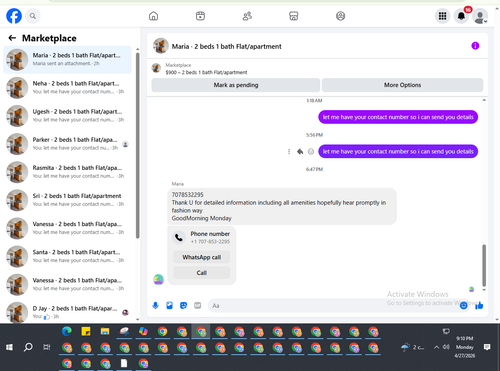This screenshot has height=371, width=500.
Task: Open Rasmita conversation in the list
Action: click(67, 172)
